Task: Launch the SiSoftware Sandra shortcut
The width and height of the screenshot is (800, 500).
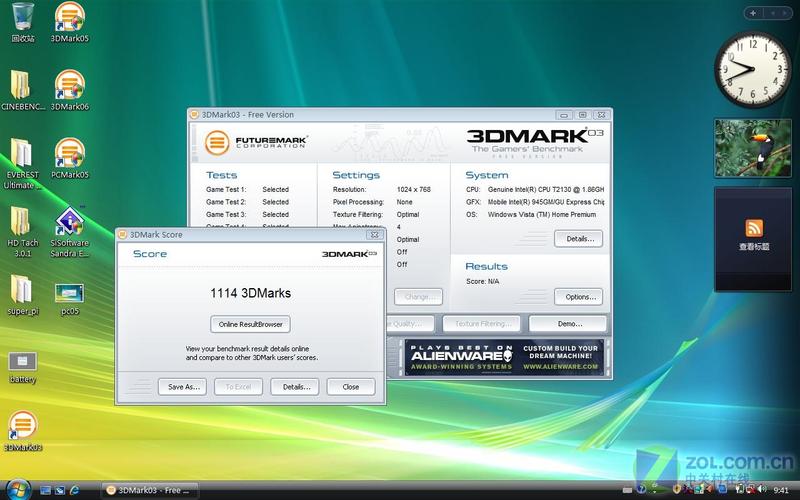Action: pyautogui.click(x=69, y=232)
